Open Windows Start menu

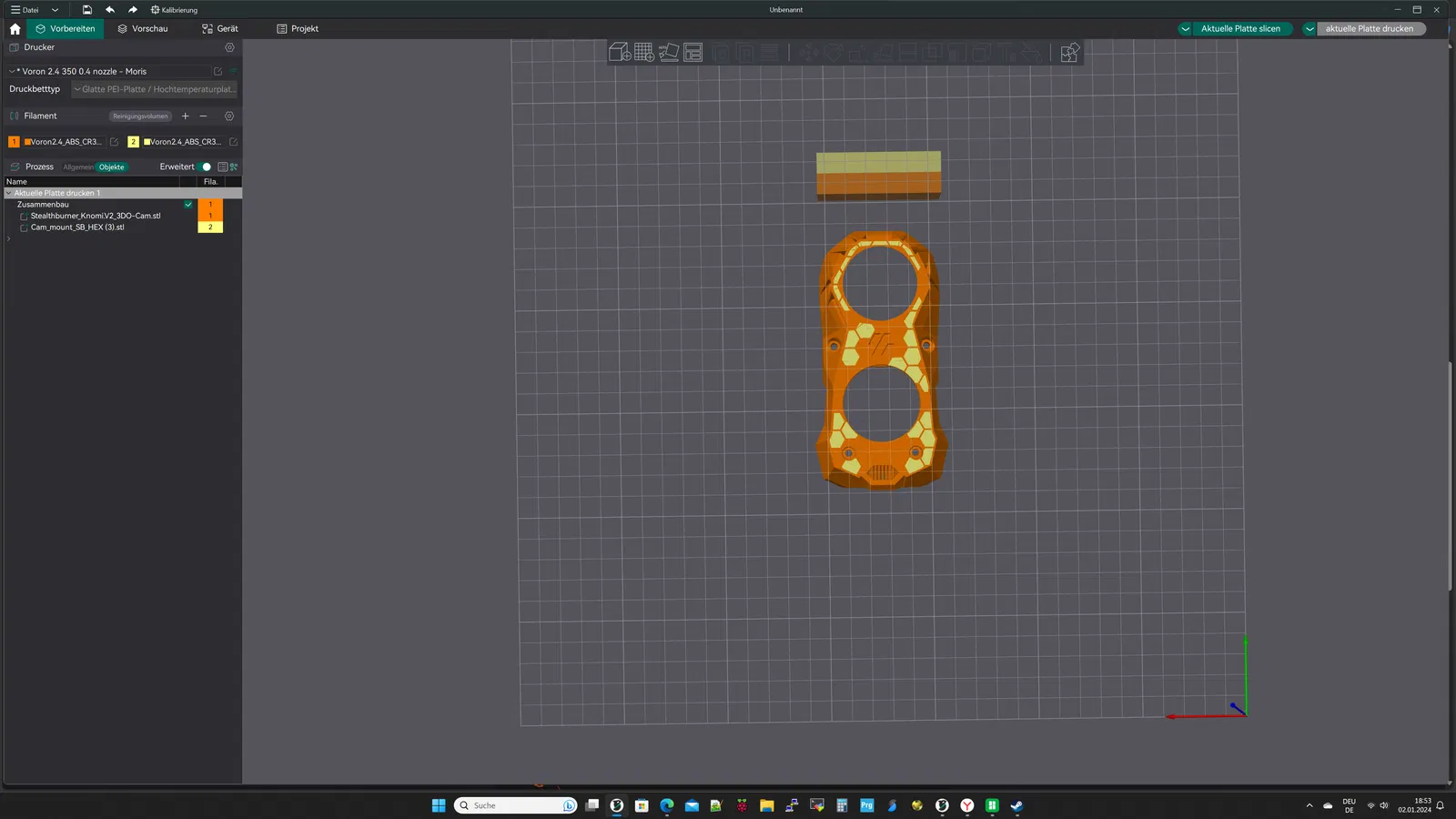coord(439,805)
